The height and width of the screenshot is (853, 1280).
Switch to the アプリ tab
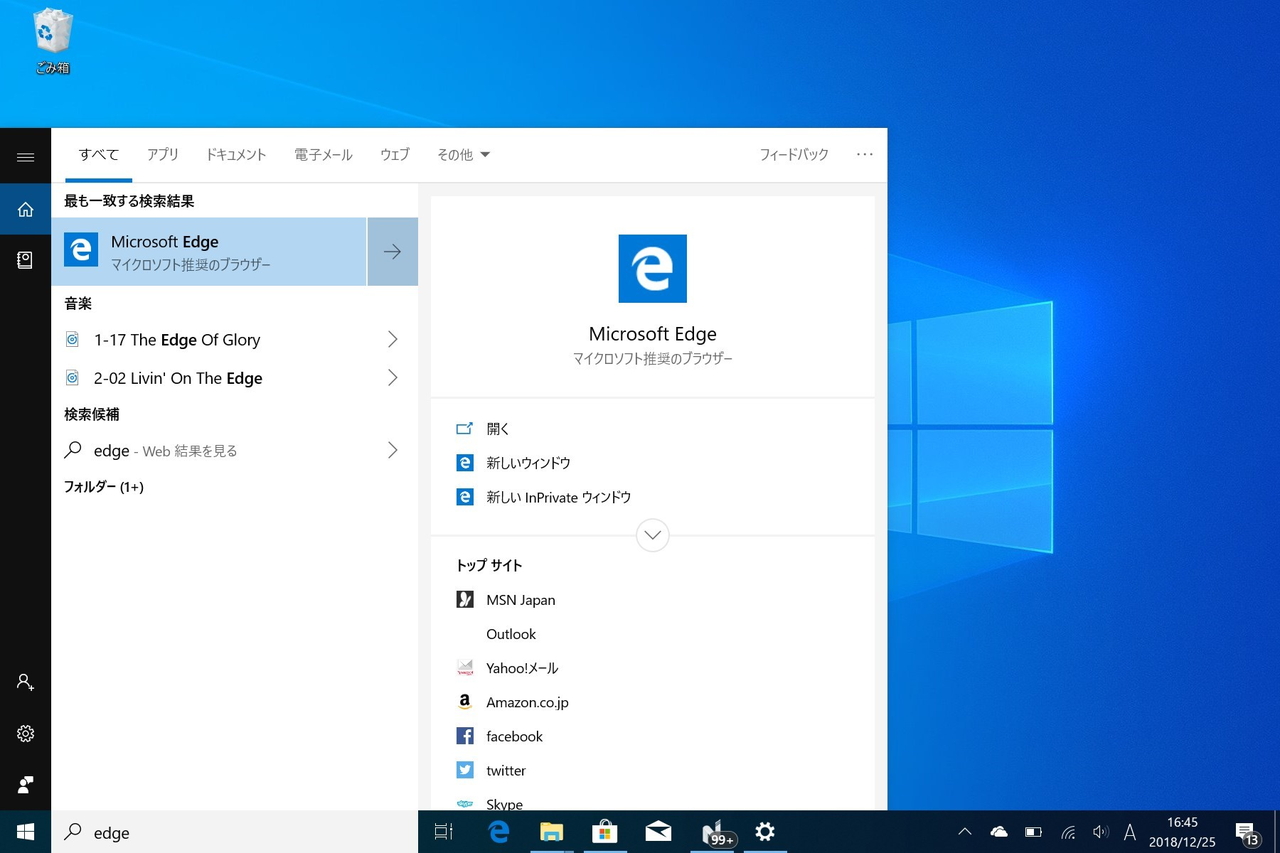click(x=163, y=155)
